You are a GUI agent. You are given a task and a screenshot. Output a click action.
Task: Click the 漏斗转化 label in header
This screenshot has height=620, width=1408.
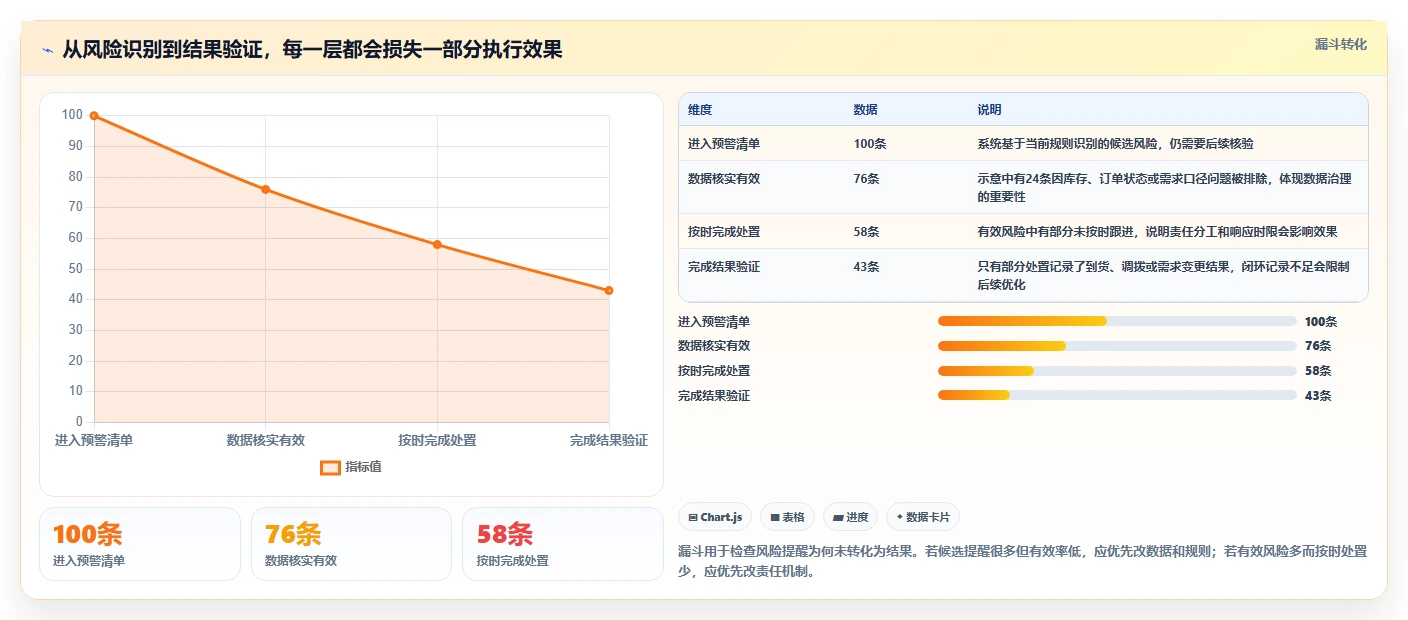pyautogui.click(x=1340, y=44)
